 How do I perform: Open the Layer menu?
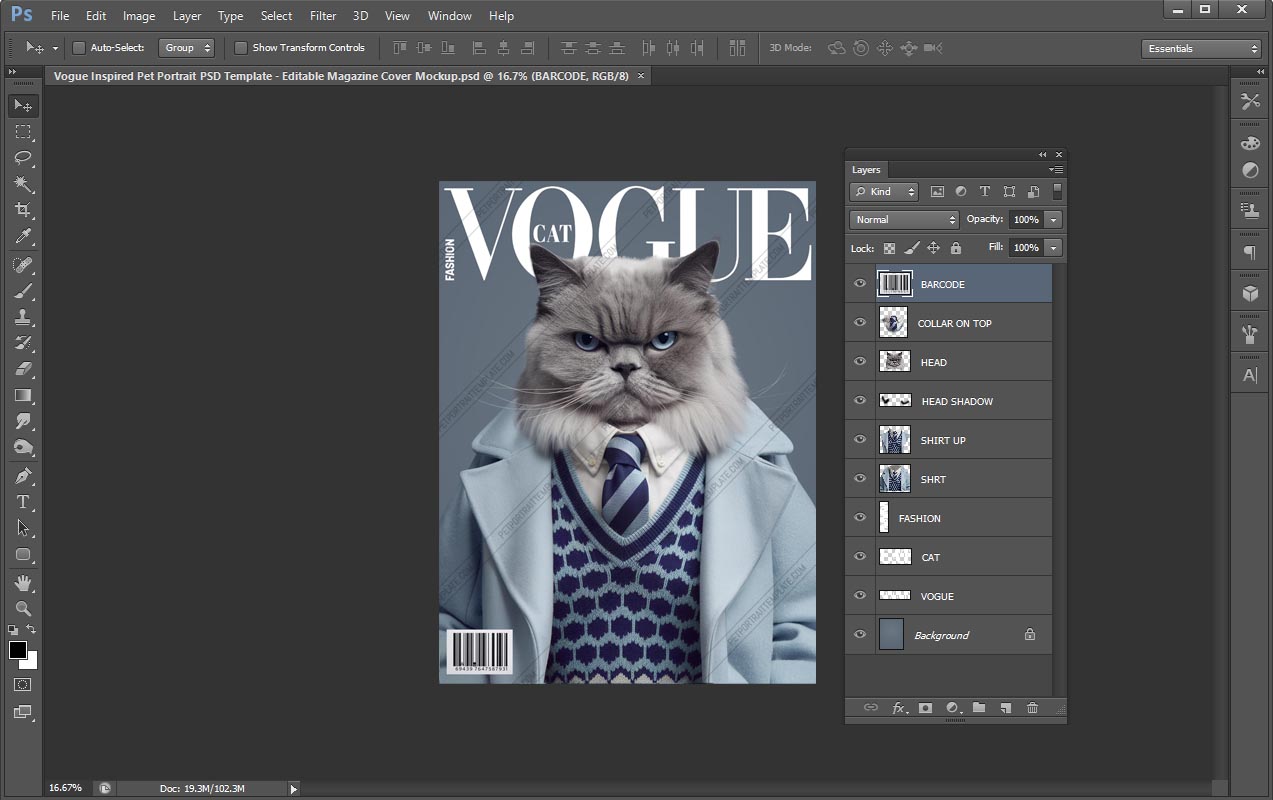tap(187, 15)
